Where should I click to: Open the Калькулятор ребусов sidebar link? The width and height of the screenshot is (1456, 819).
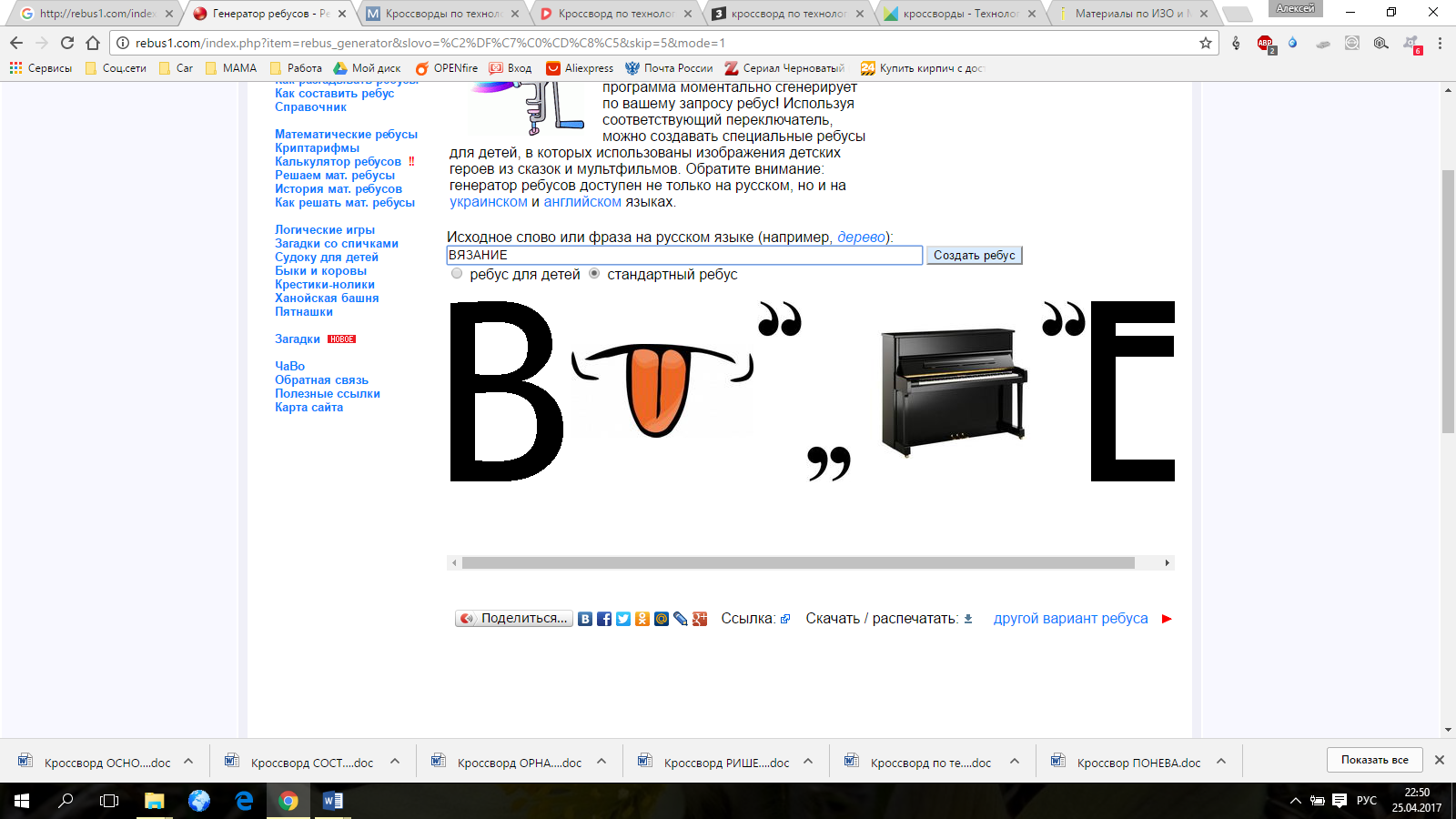(338, 162)
